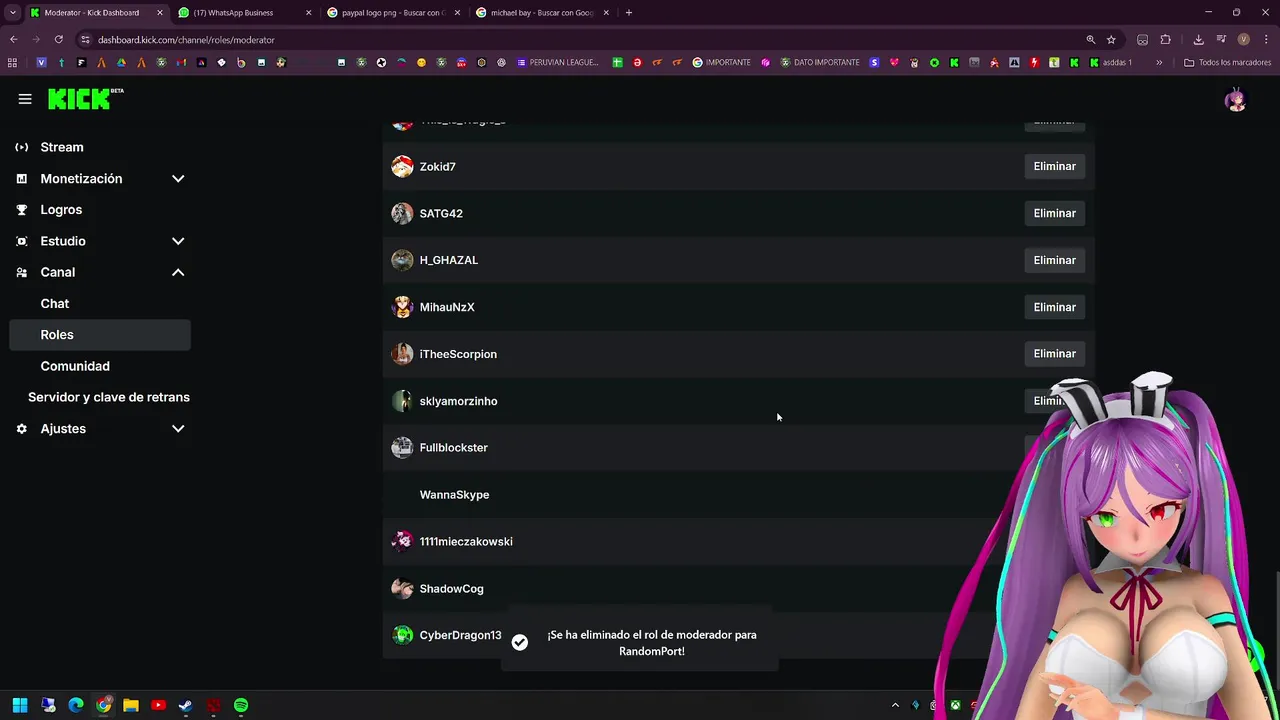
Task: Remove moderator SATG42 with Eliminar
Action: pos(1054,213)
